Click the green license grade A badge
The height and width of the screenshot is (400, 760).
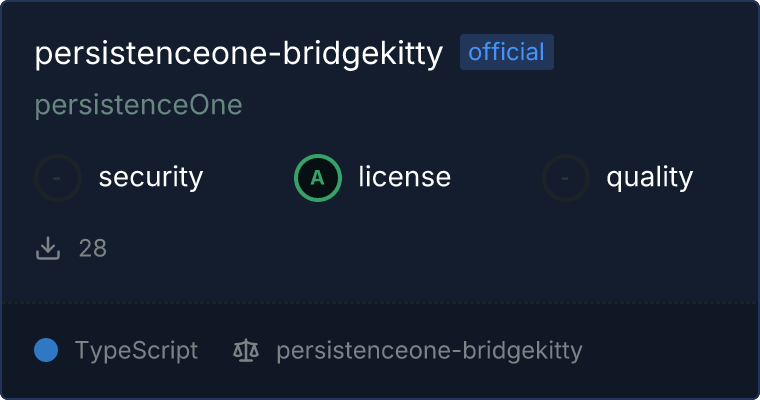318,178
